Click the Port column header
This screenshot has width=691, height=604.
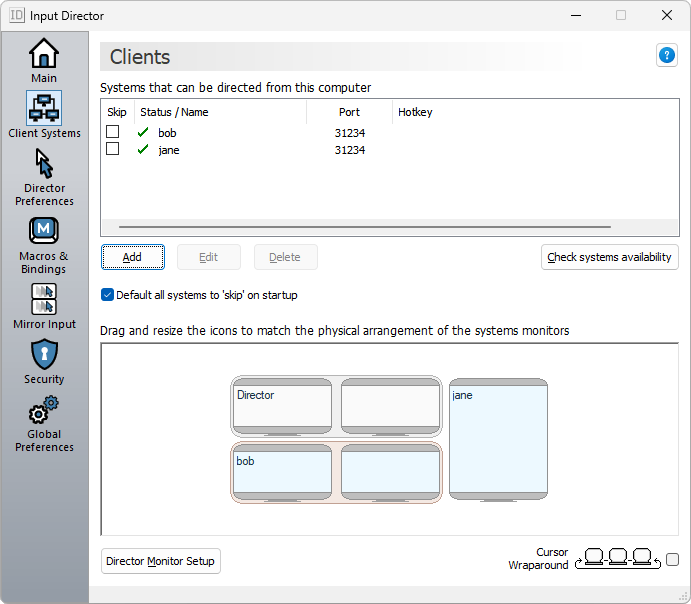[349, 112]
